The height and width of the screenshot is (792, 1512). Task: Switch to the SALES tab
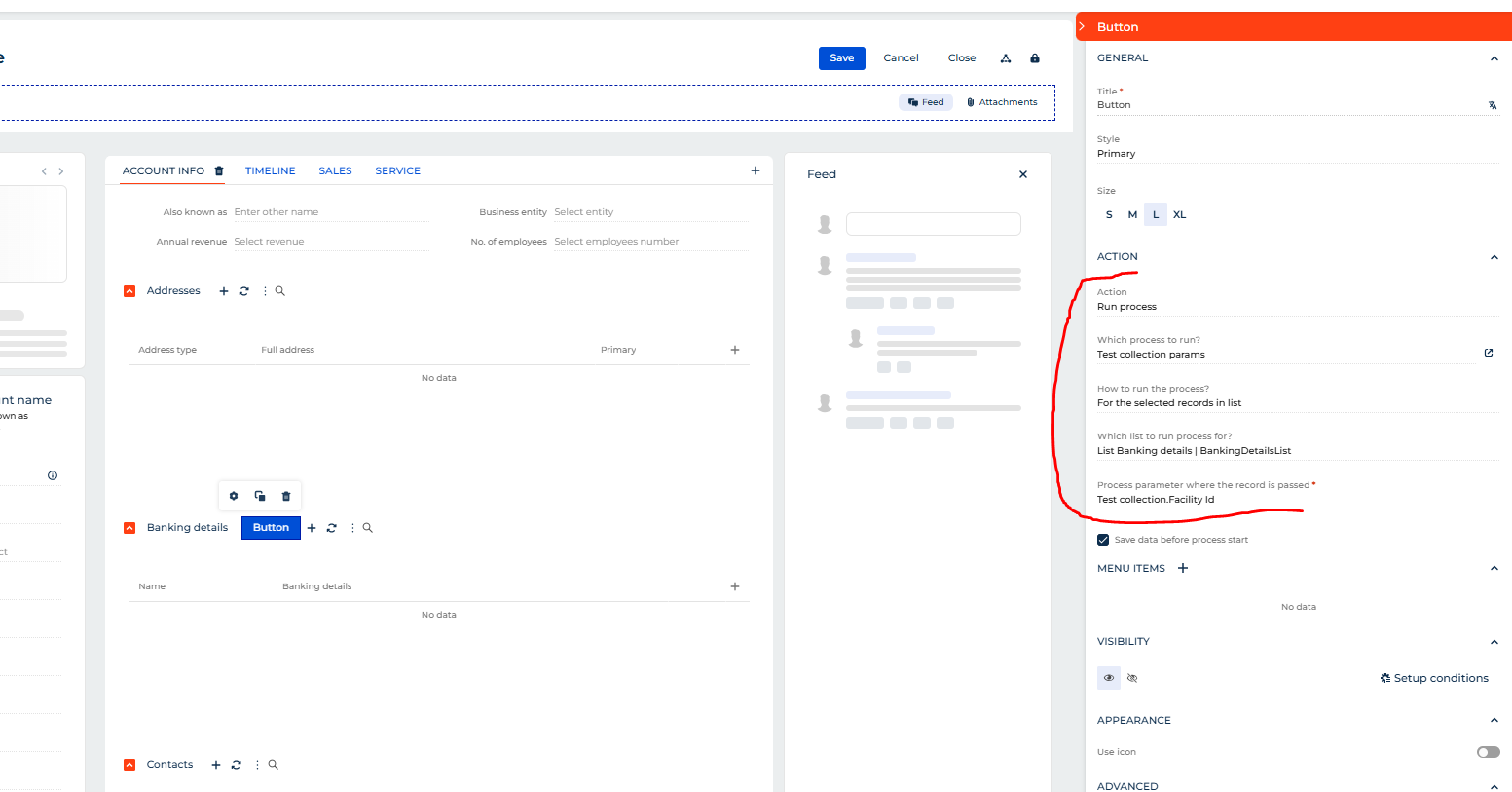(335, 170)
